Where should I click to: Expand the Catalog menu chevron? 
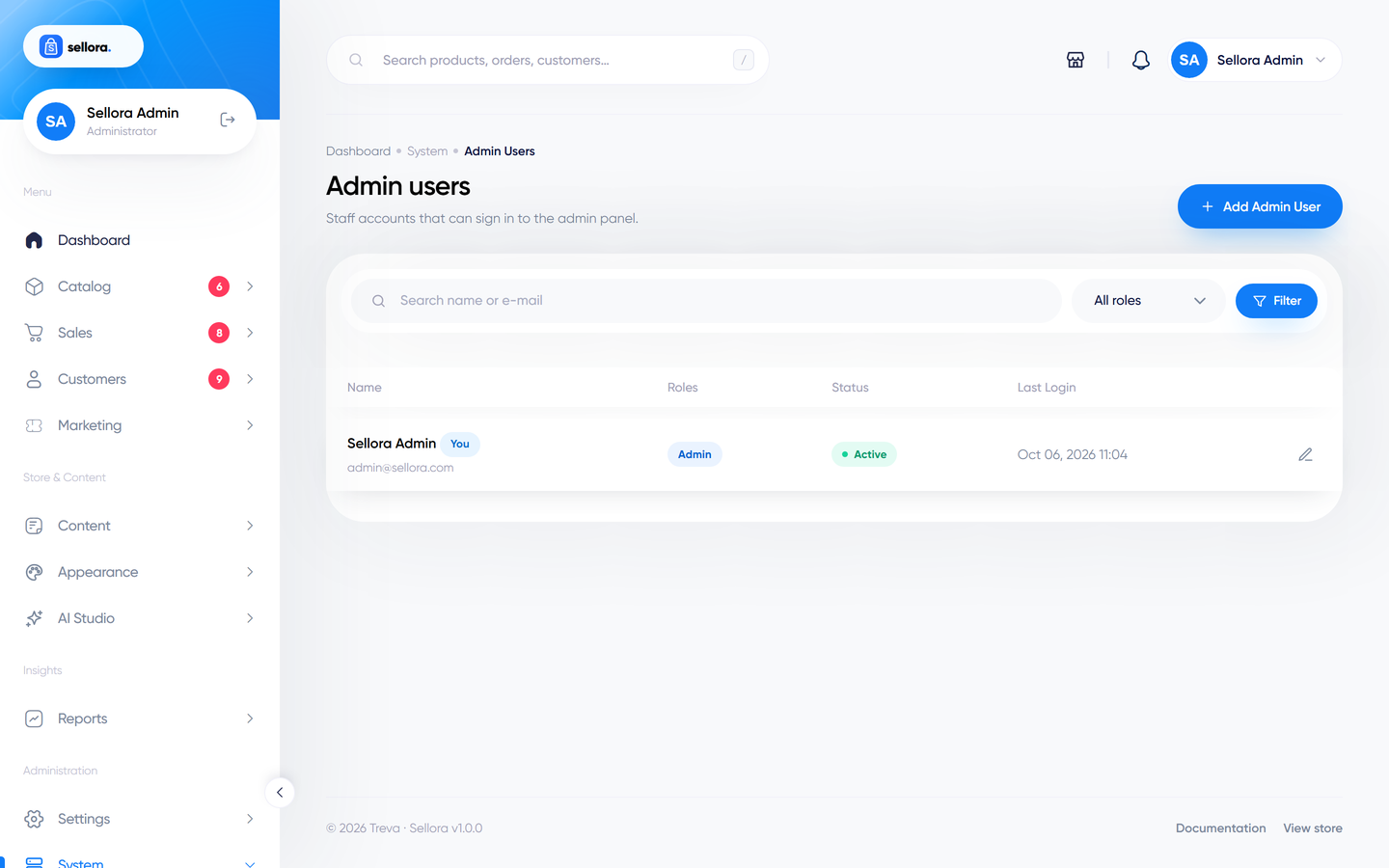coord(250,286)
